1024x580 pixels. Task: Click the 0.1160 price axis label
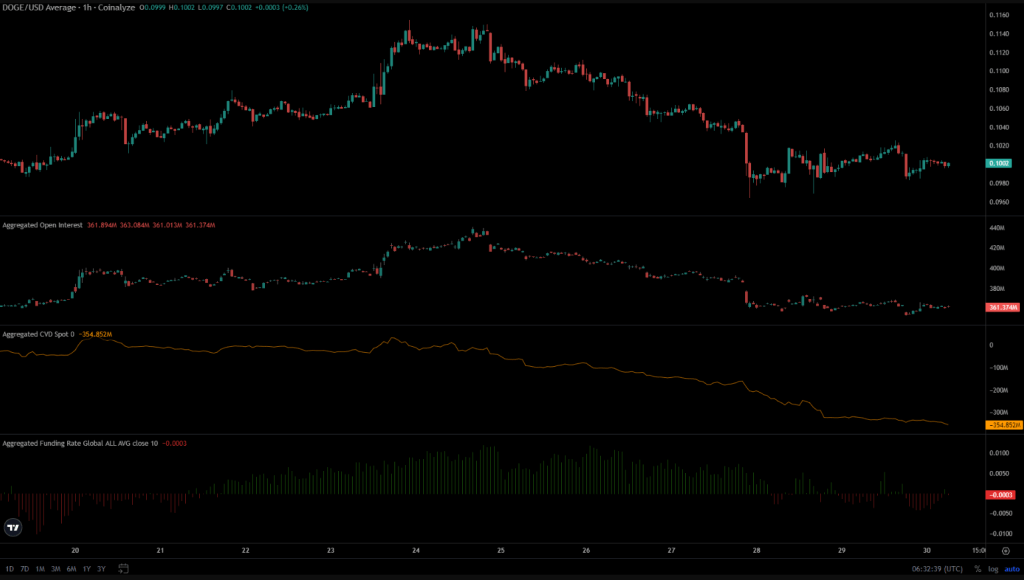click(x=999, y=14)
